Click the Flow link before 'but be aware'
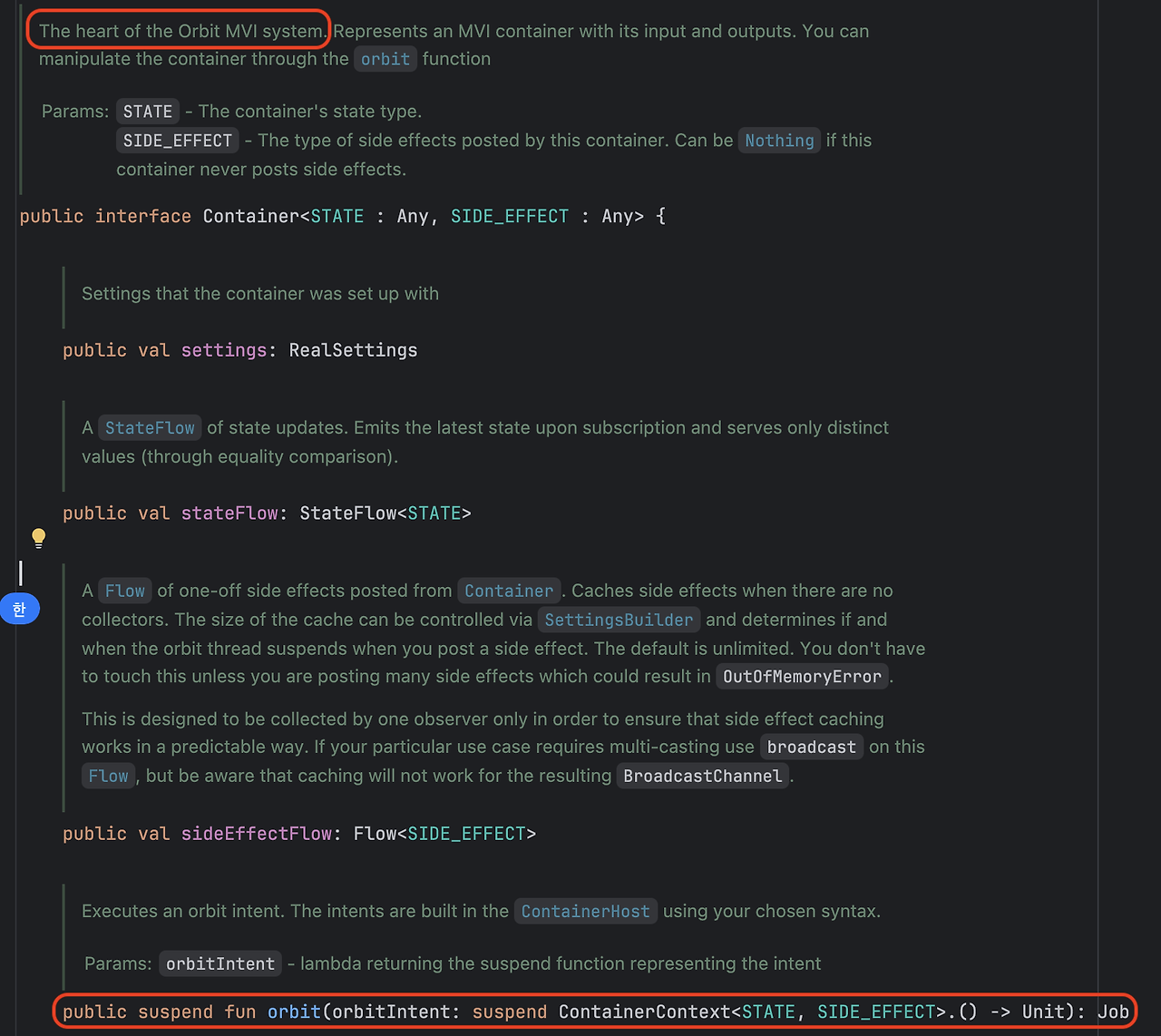This screenshot has height=1036, width=1161. 108,777
